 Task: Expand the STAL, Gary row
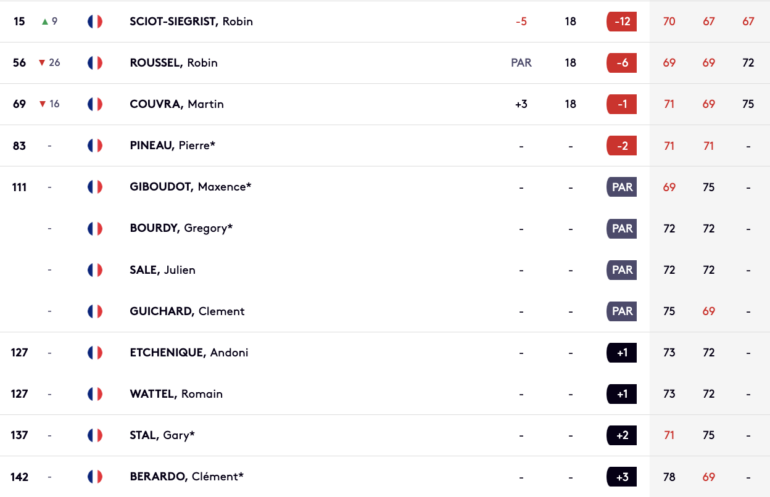[385, 435]
